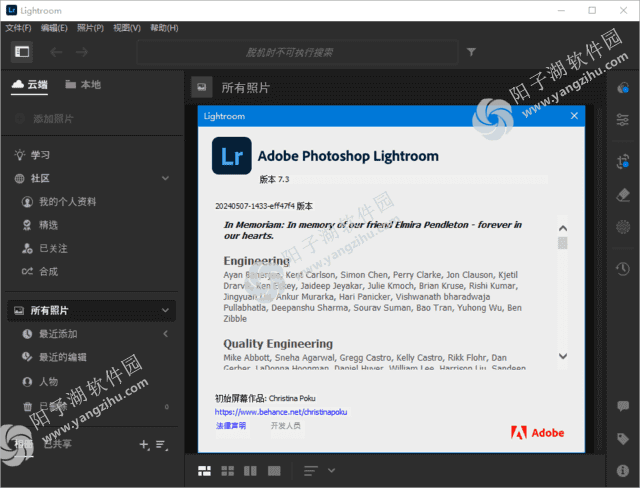The height and width of the screenshot is (488, 640).
Task: Open the filter funnel icon
Action: [x=471, y=52]
